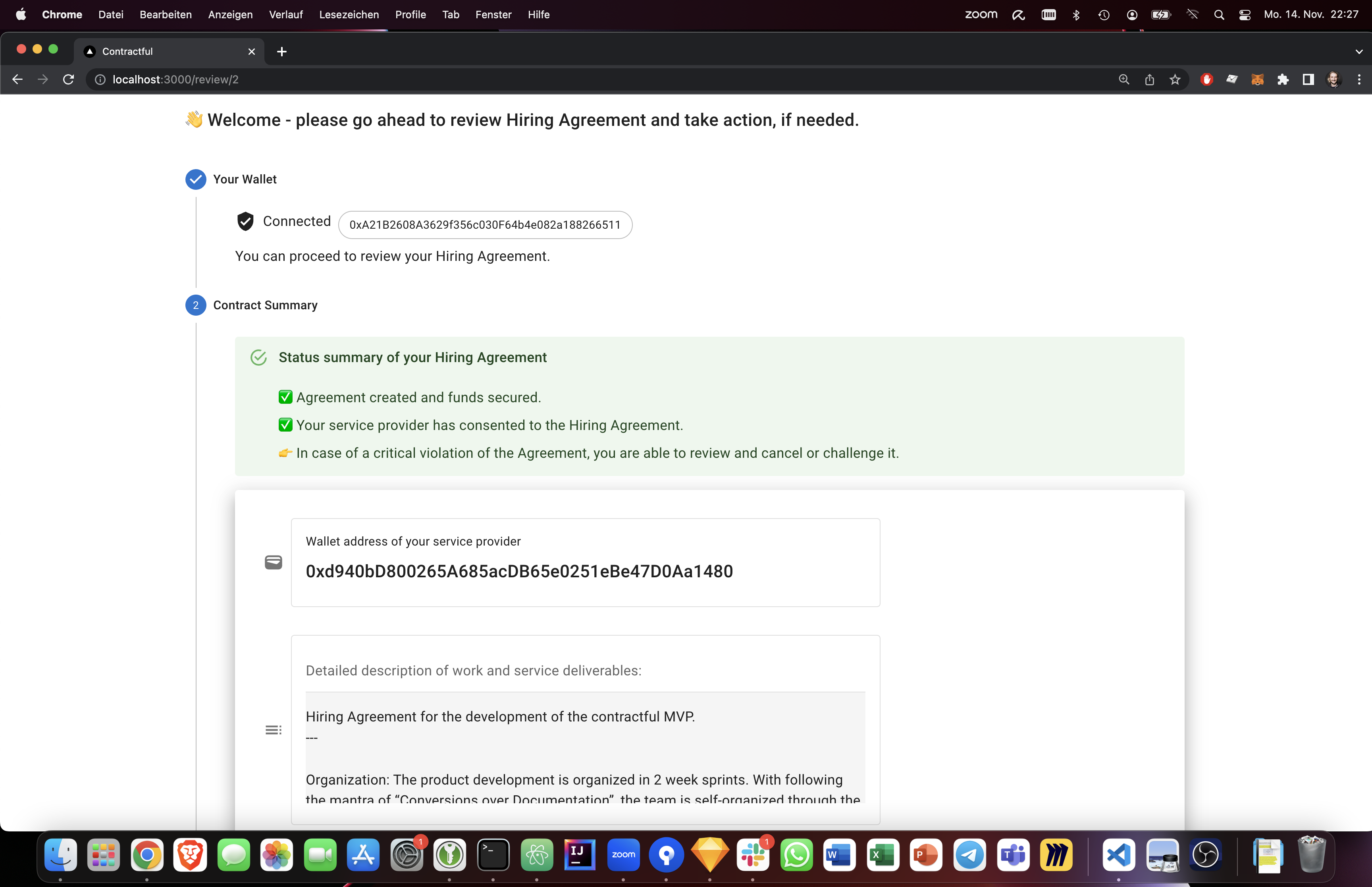The image size is (1372, 887).
Task: Open a new tab with plus button
Action: pos(281,52)
